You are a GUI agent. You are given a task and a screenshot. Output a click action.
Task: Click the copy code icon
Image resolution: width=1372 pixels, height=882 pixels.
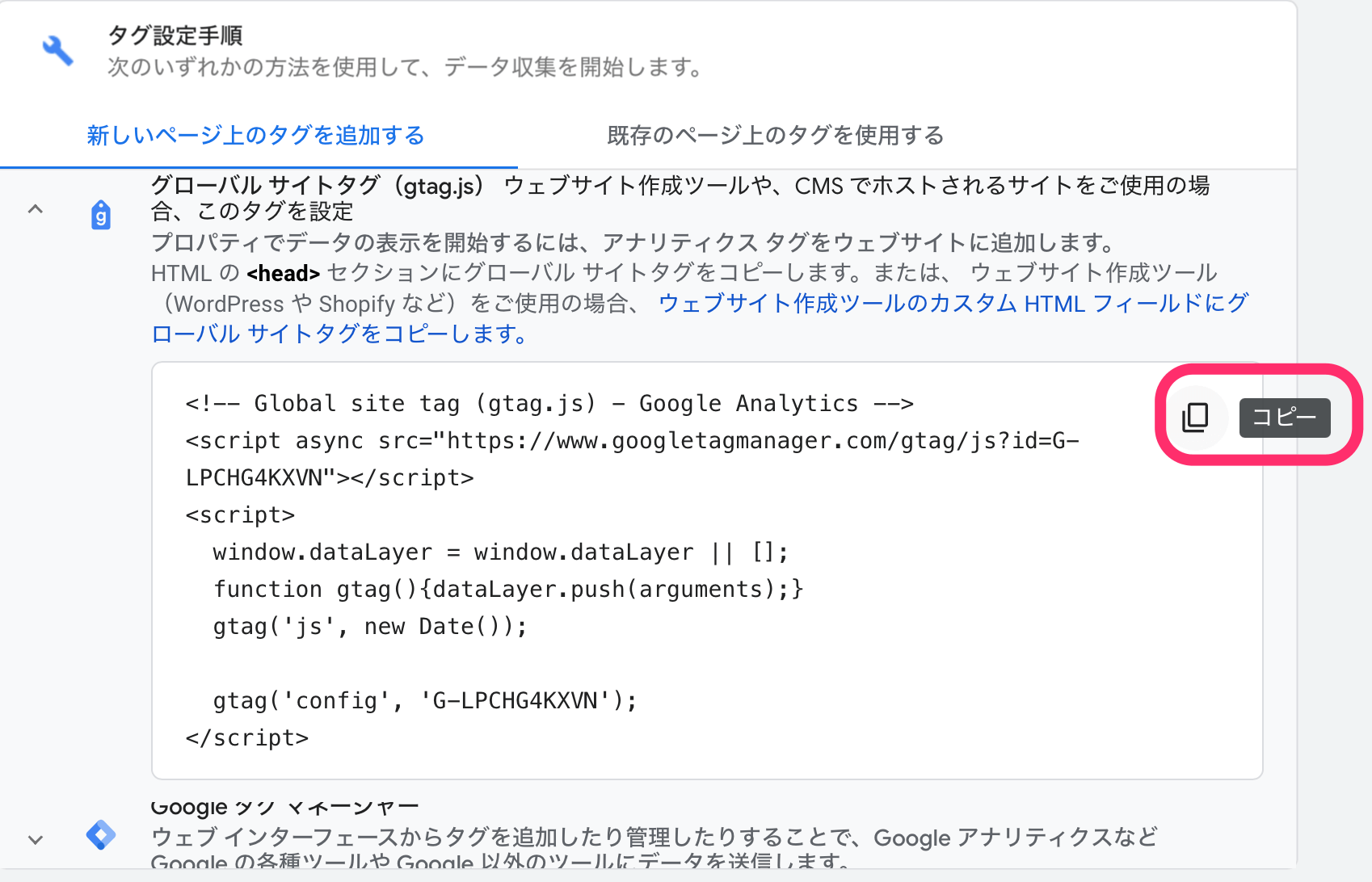point(1195,417)
